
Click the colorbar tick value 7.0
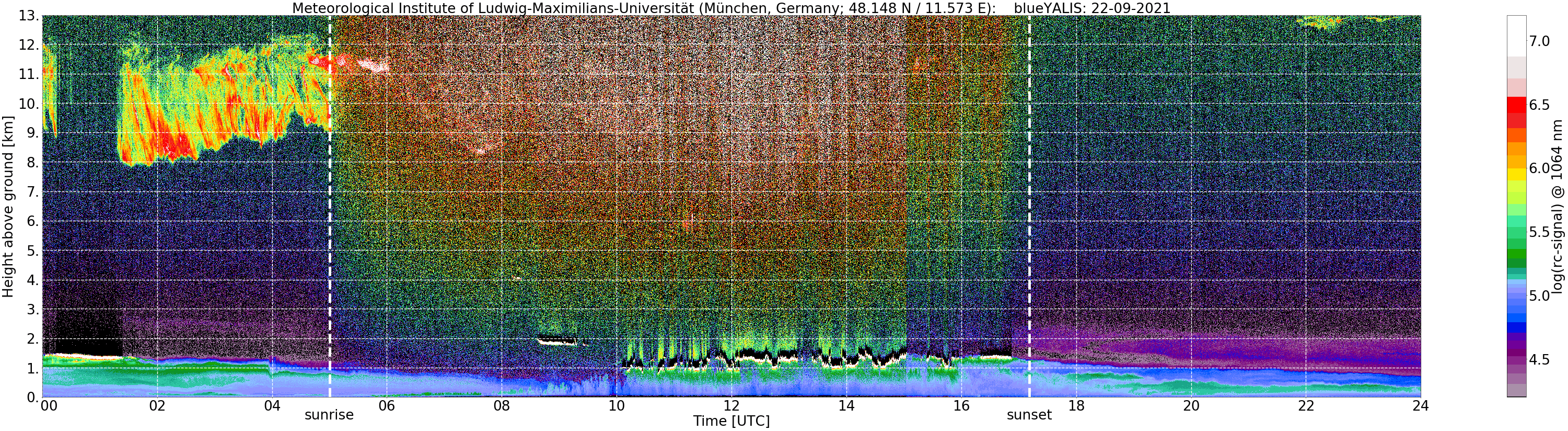[1539, 41]
